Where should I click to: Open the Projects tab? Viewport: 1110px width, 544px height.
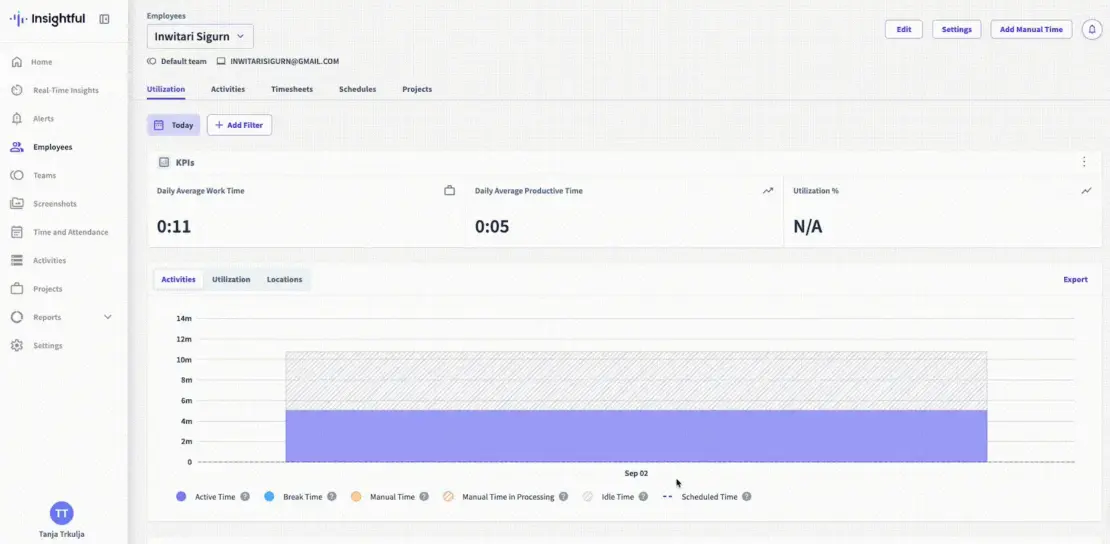(x=417, y=89)
